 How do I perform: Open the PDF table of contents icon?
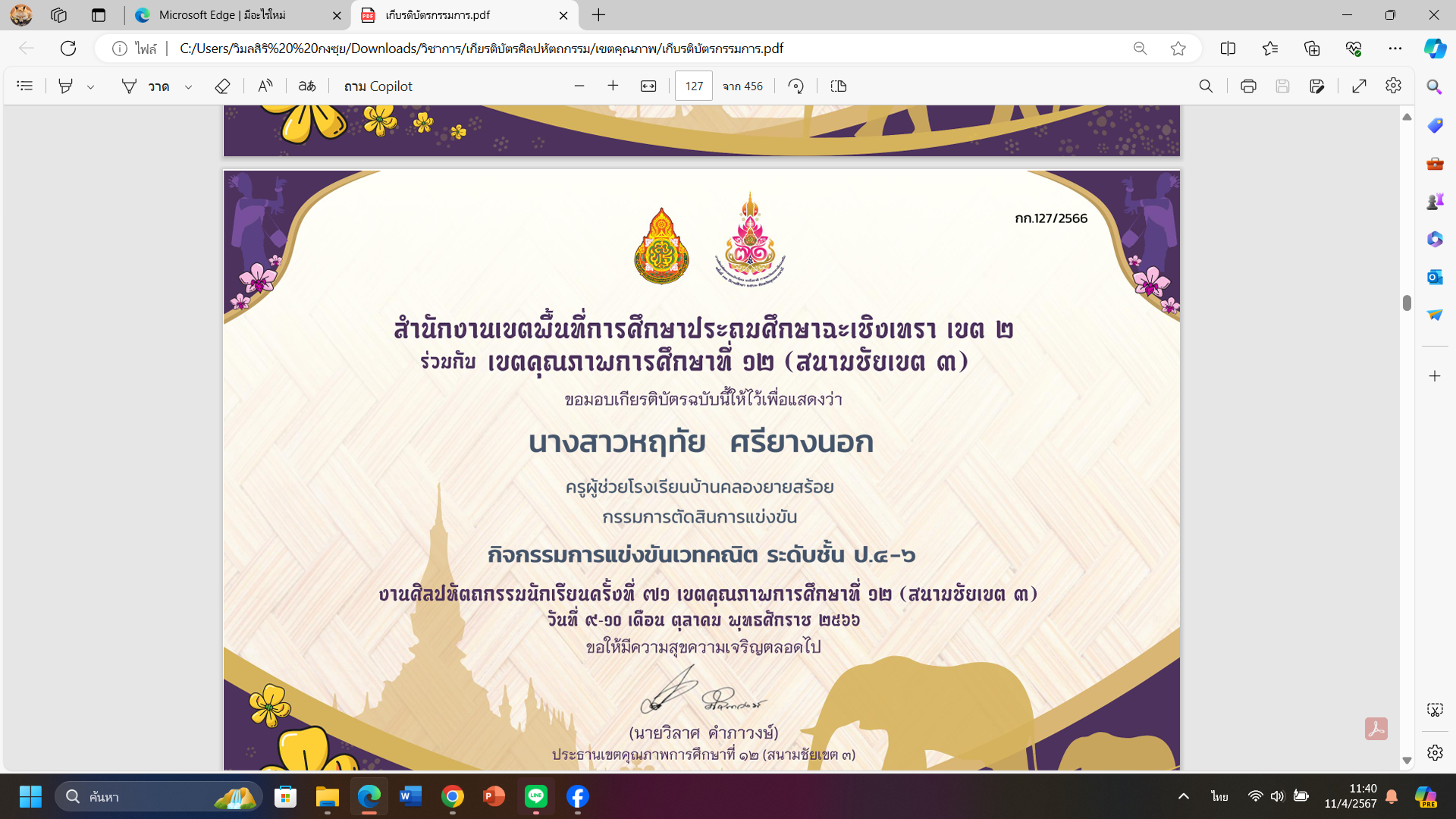pos(25,86)
